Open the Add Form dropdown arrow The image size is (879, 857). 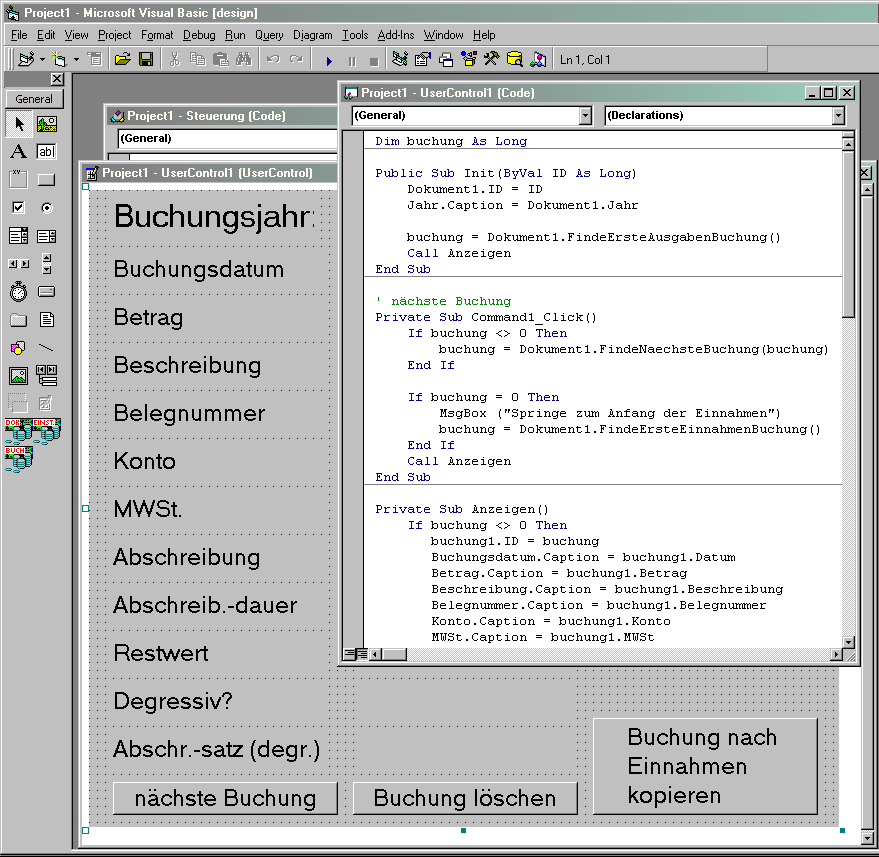[76, 59]
